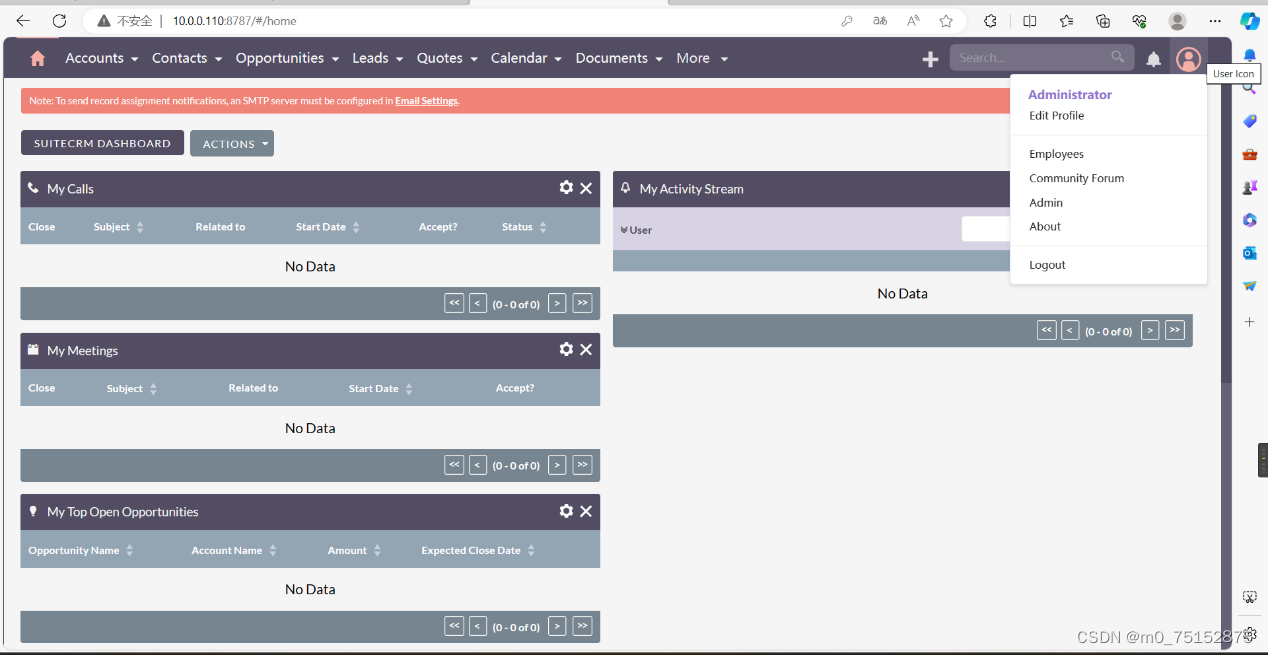Open the ACTIONS dropdown
This screenshot has height=655, width=1268.
231,143
